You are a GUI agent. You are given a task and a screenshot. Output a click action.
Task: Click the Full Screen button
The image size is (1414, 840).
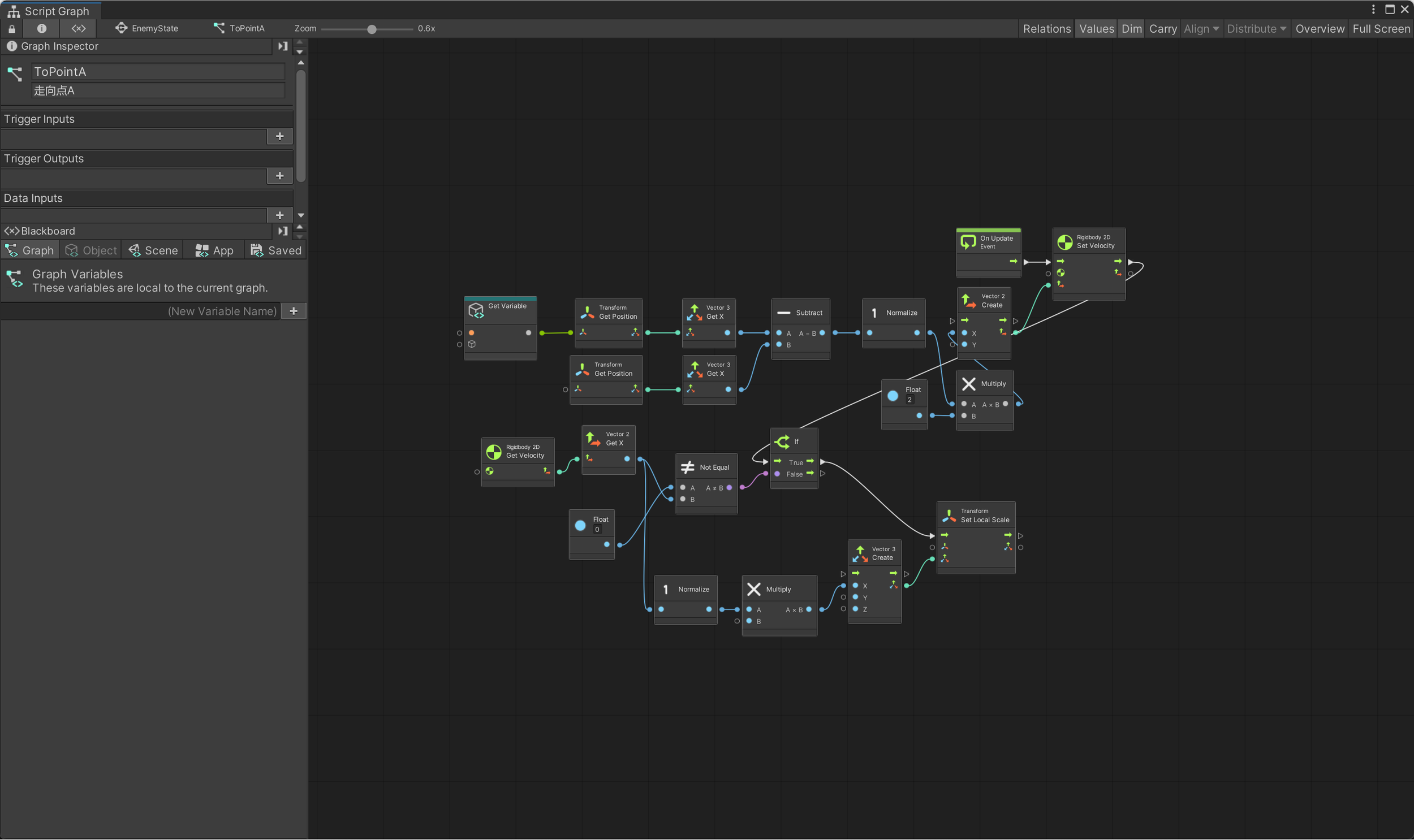1380,29
